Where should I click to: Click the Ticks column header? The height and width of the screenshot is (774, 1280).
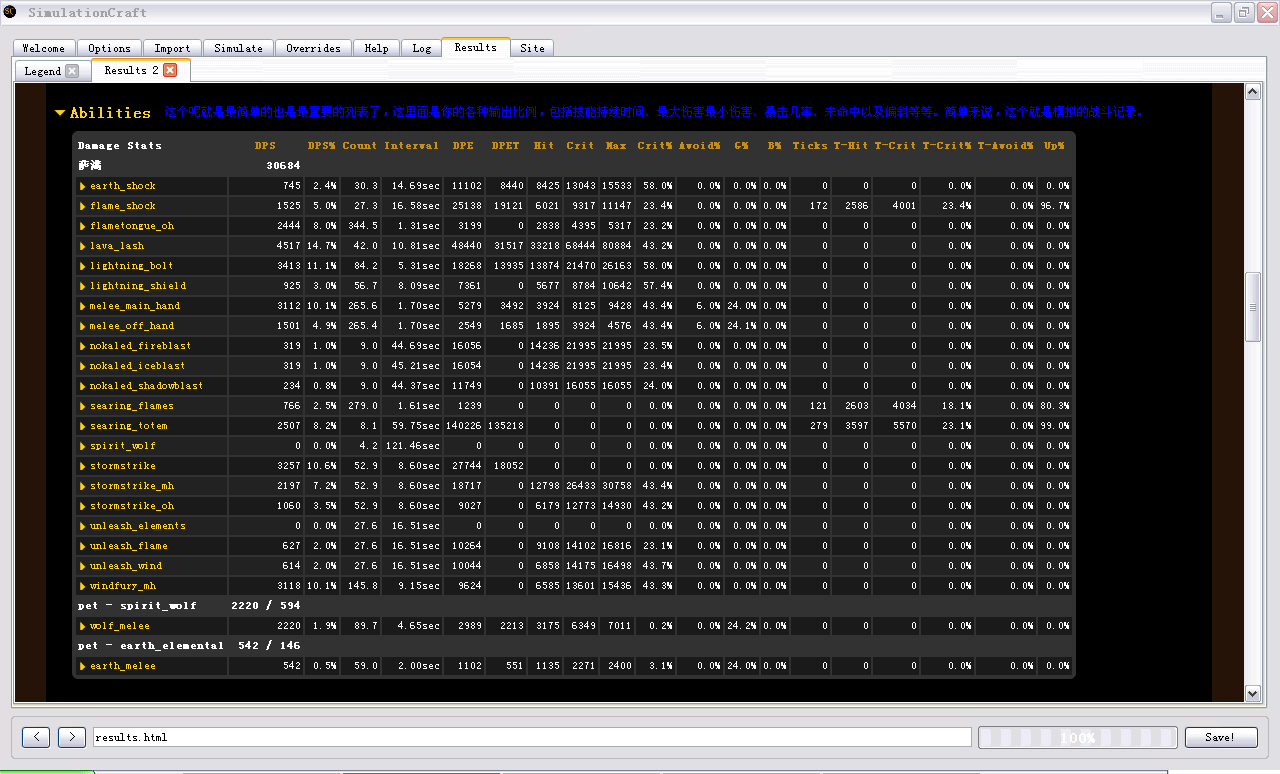pos(810,146)
